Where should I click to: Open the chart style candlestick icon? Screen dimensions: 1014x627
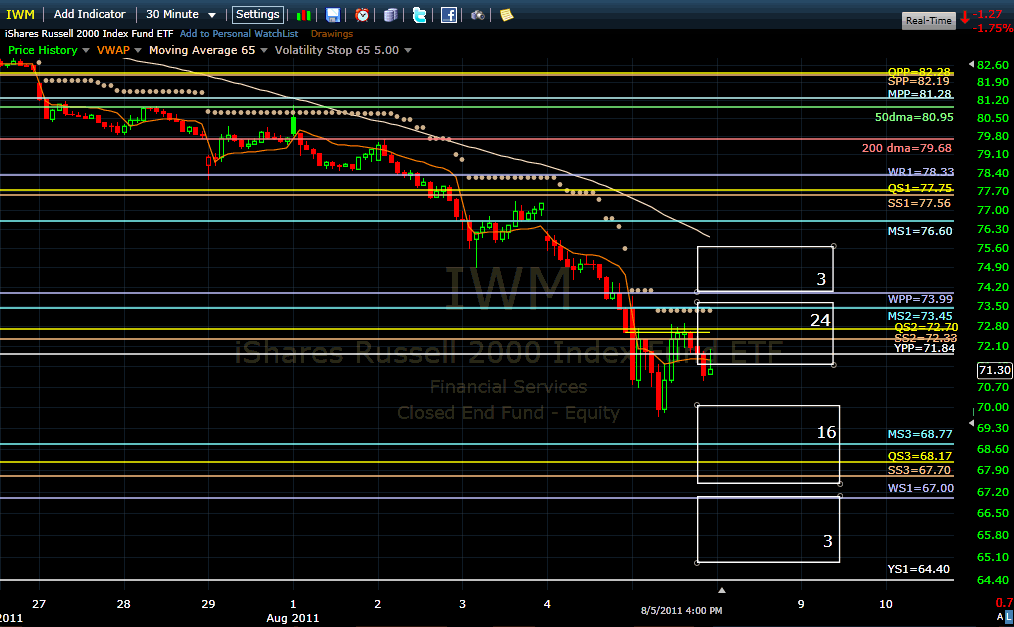[303, 15]
